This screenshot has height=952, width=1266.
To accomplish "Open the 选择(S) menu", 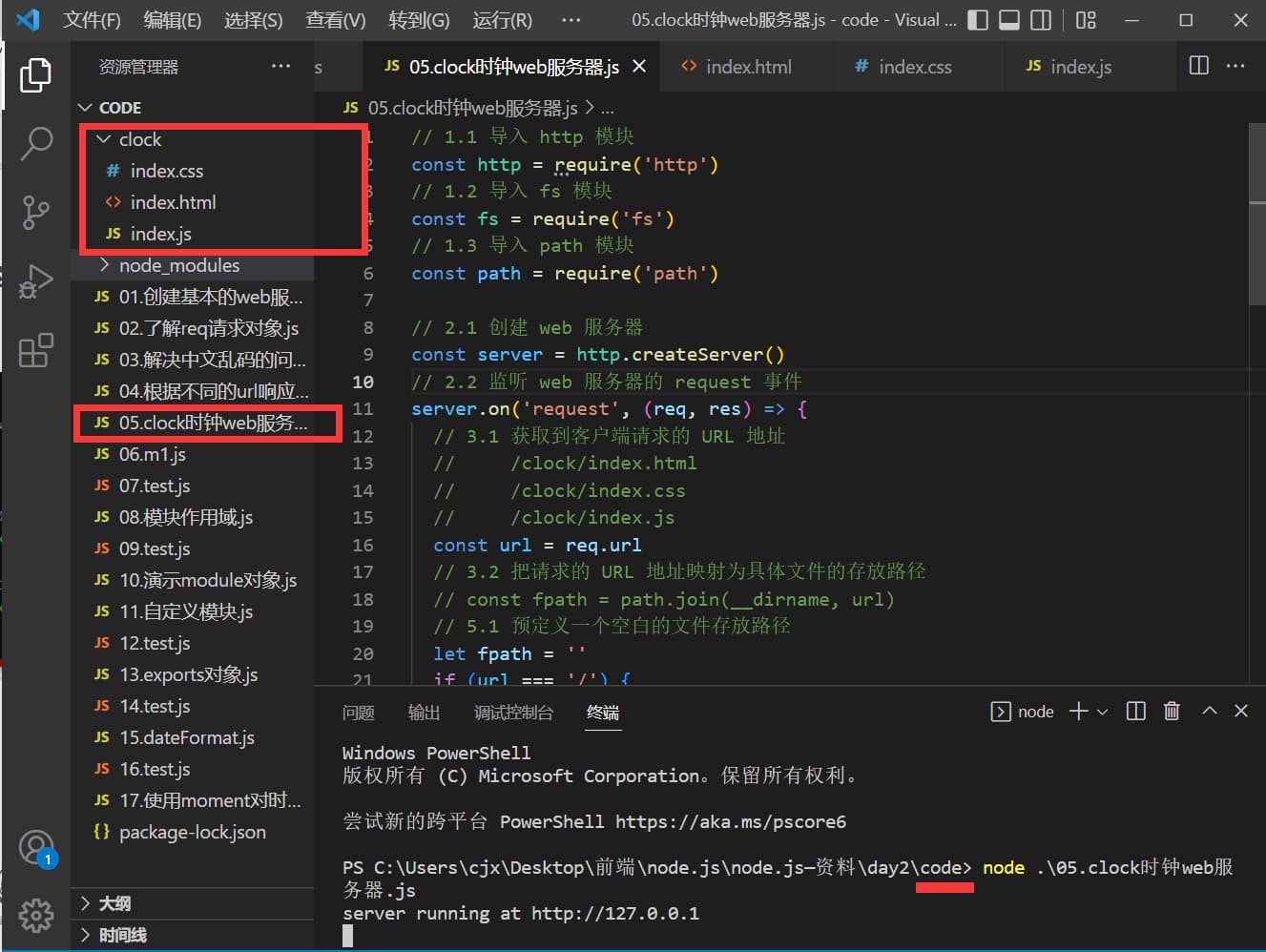I will click(253, 20).
